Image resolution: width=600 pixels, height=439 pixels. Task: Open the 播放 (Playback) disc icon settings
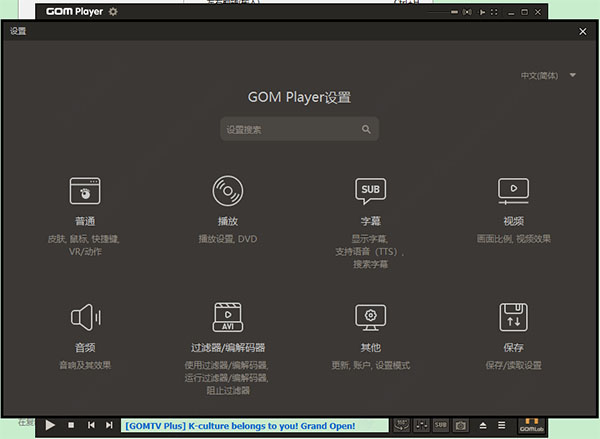228,191
